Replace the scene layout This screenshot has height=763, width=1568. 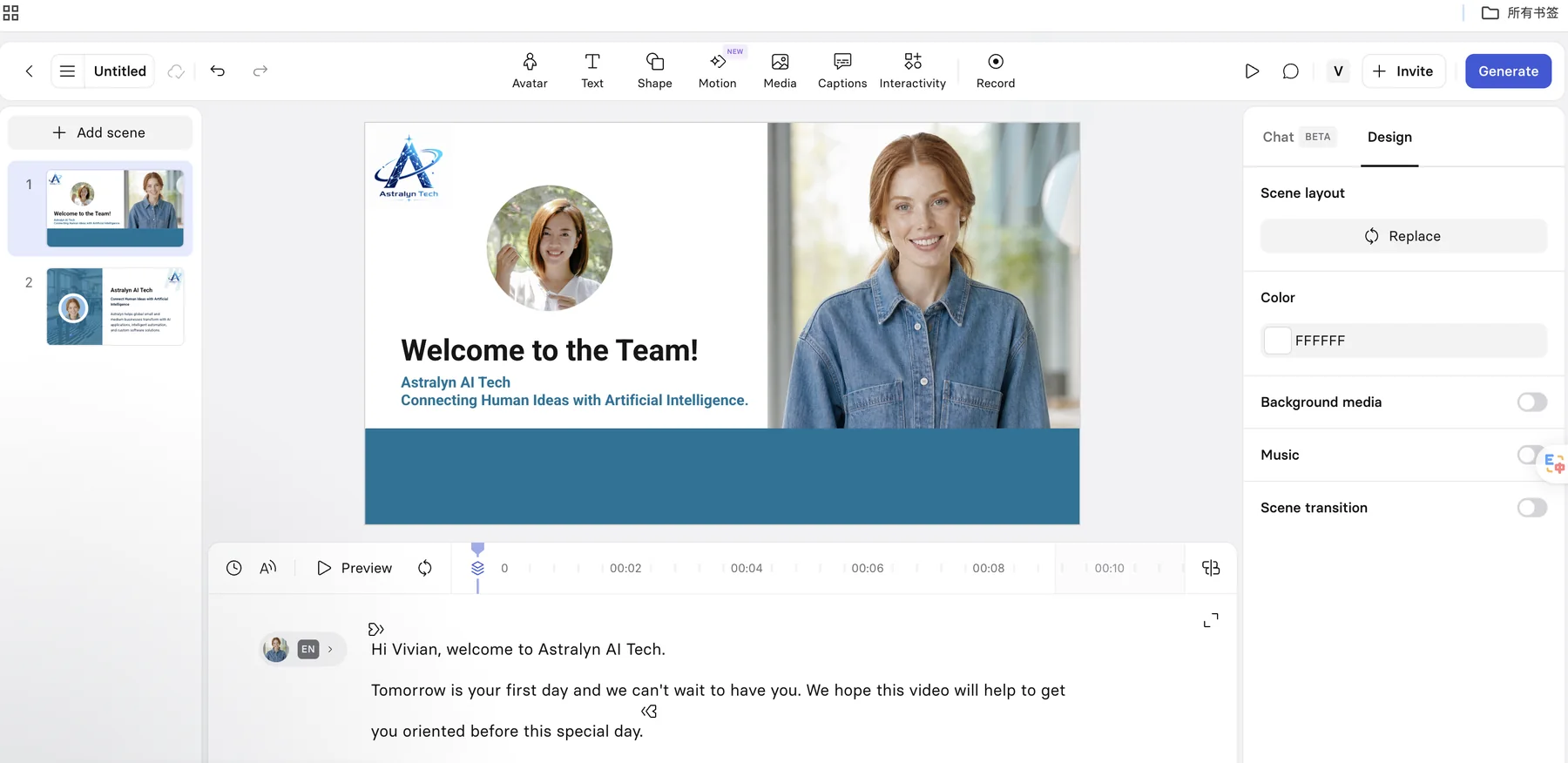click(x=1403, y=236)
